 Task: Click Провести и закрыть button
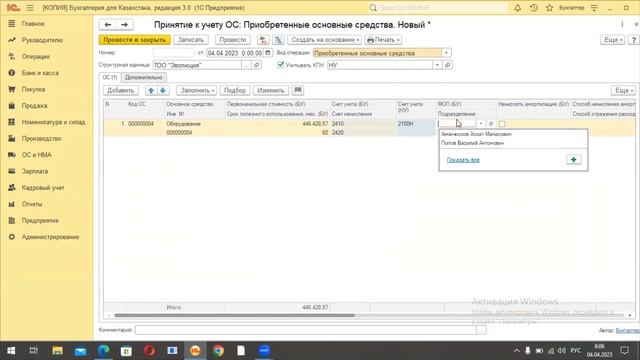pos(134,40)
